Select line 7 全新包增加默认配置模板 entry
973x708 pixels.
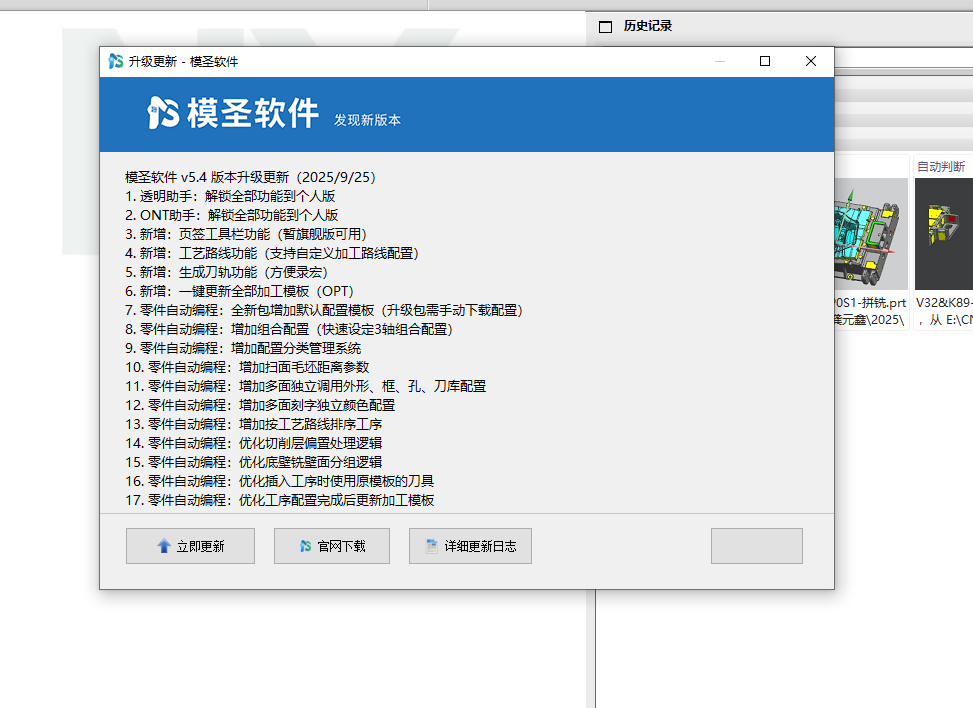(324, 310)
